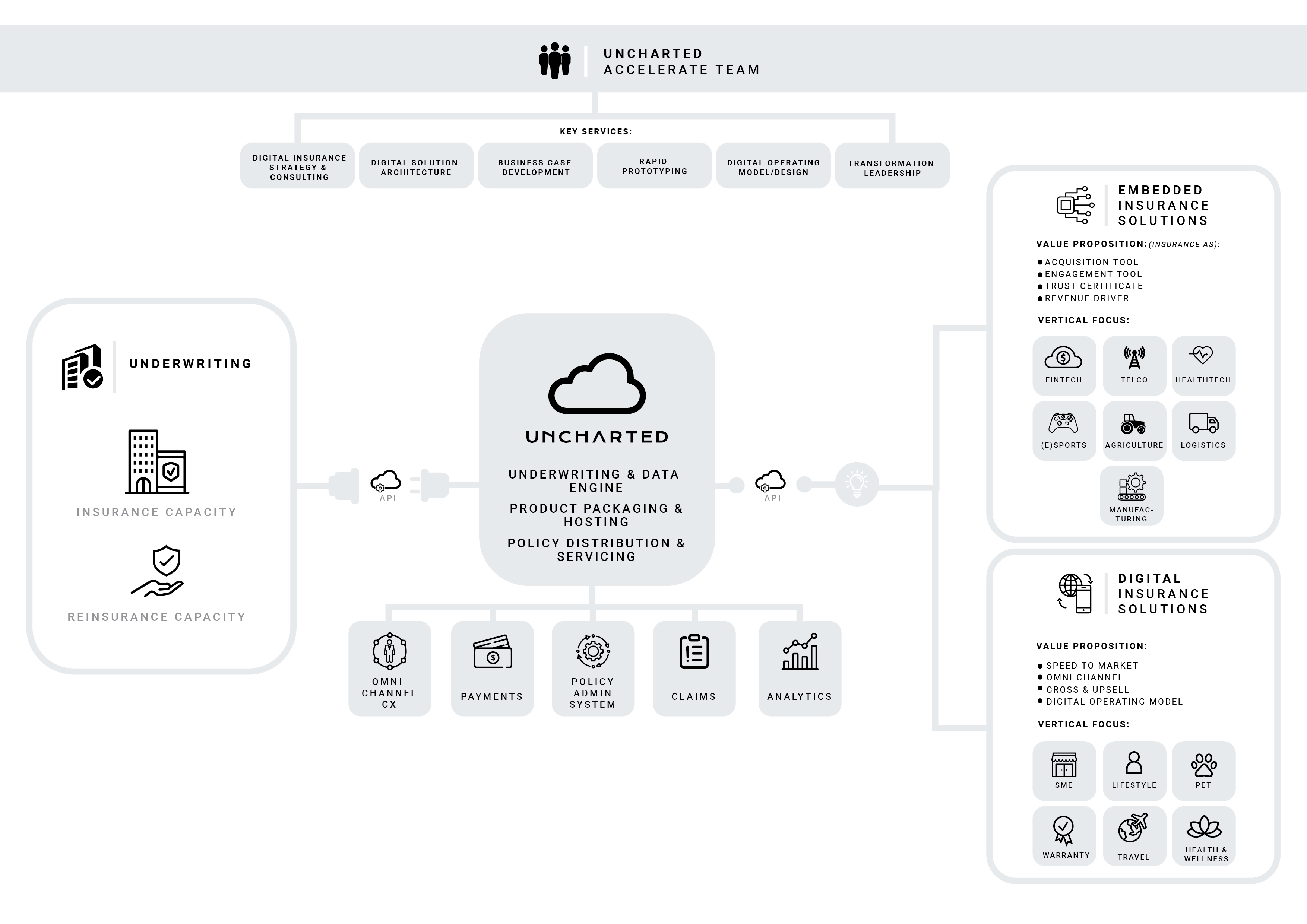Image resolution: width=1307 pixels, height=924 pixels.
Task: Select the Pet paw icon
Action: click(x=1203, y=765)
